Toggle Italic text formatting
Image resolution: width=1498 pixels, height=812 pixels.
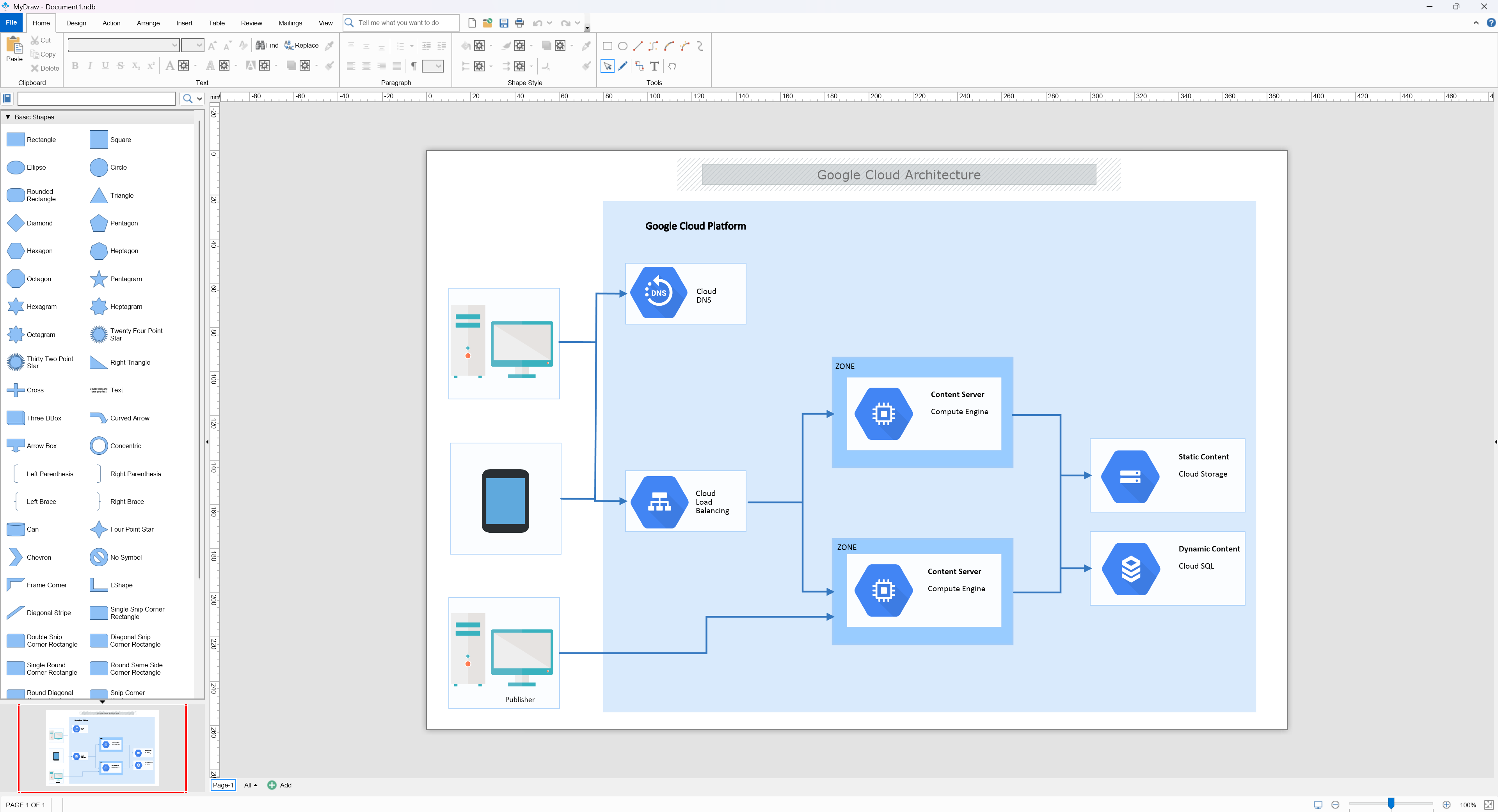coord(90,66)
